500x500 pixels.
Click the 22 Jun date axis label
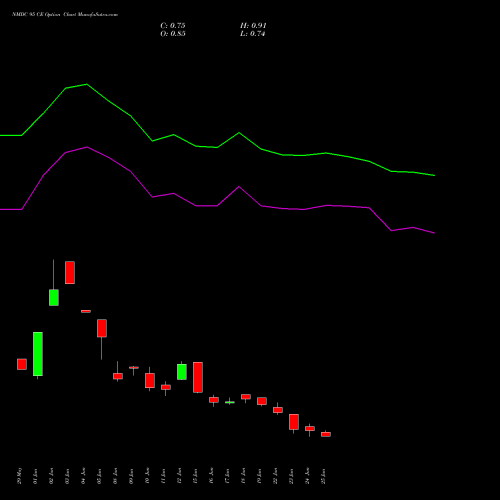pyautogui.click(x=275, y=476)
